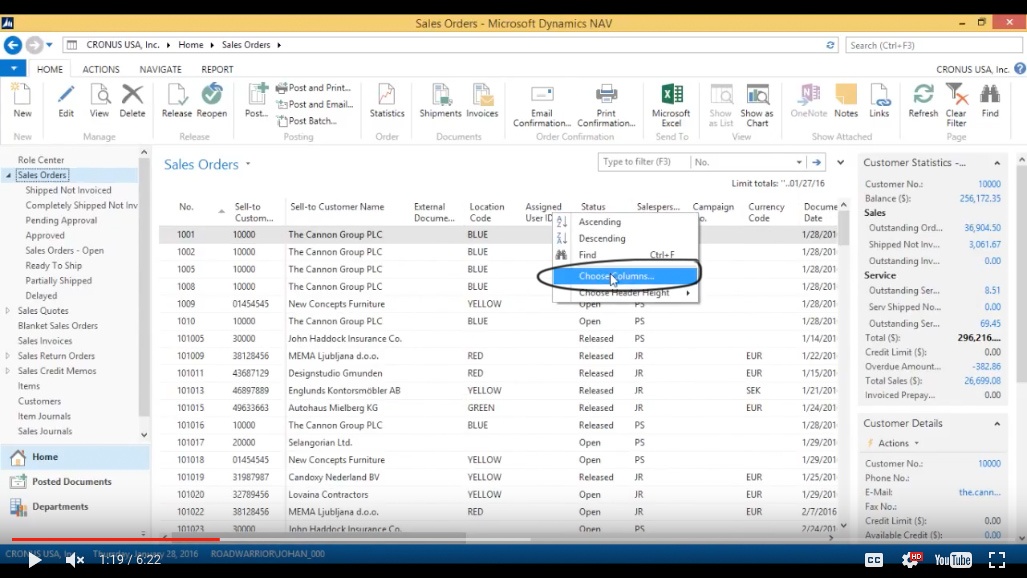Choose Post and Email
Image resolution: width=1027 pixels, height=578 pixels.
pyautogui.click(x=315, y=104)
